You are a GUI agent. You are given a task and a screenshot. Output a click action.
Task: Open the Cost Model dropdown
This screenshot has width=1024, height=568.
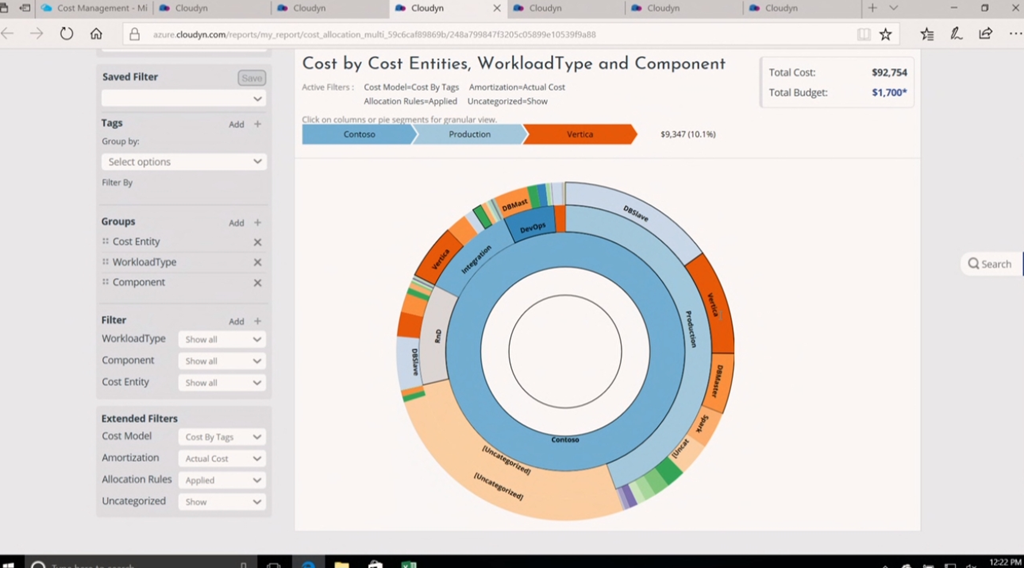point(222,437)
